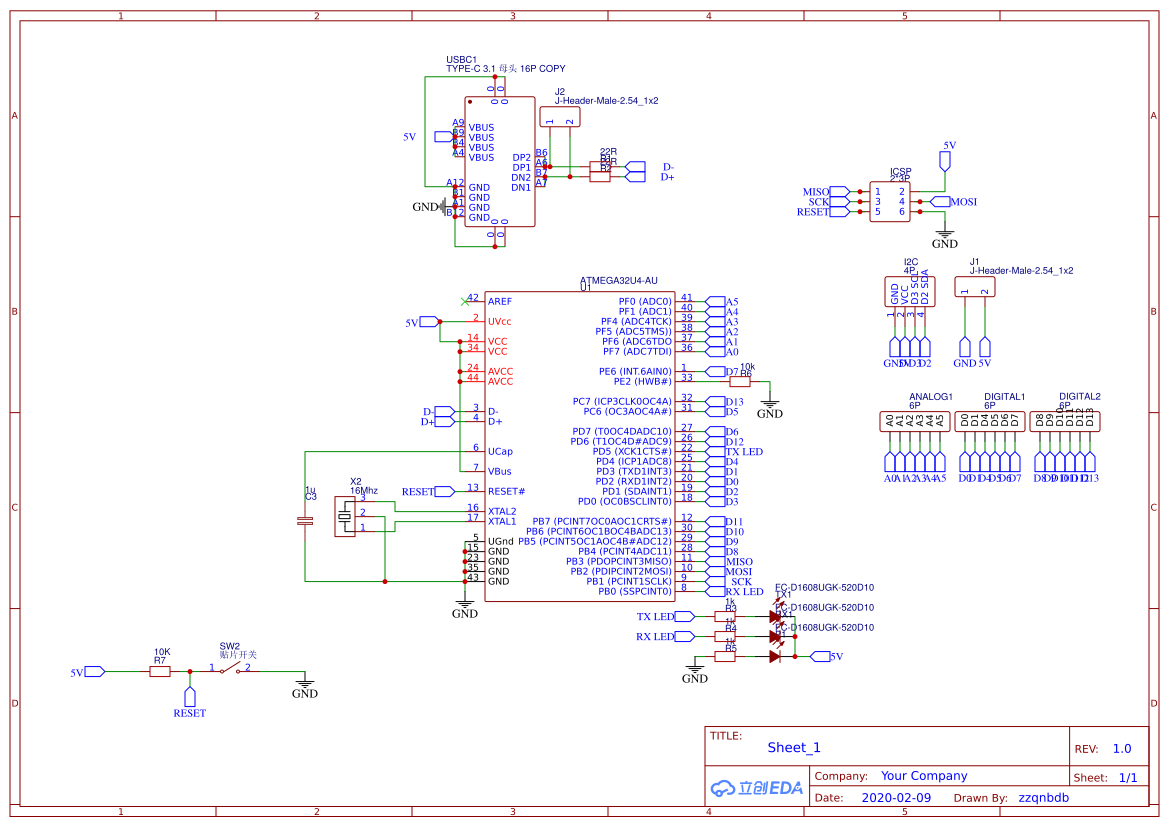
Task: Click the ATMEGA32U4-AU part name label
Action: [619, 280]
